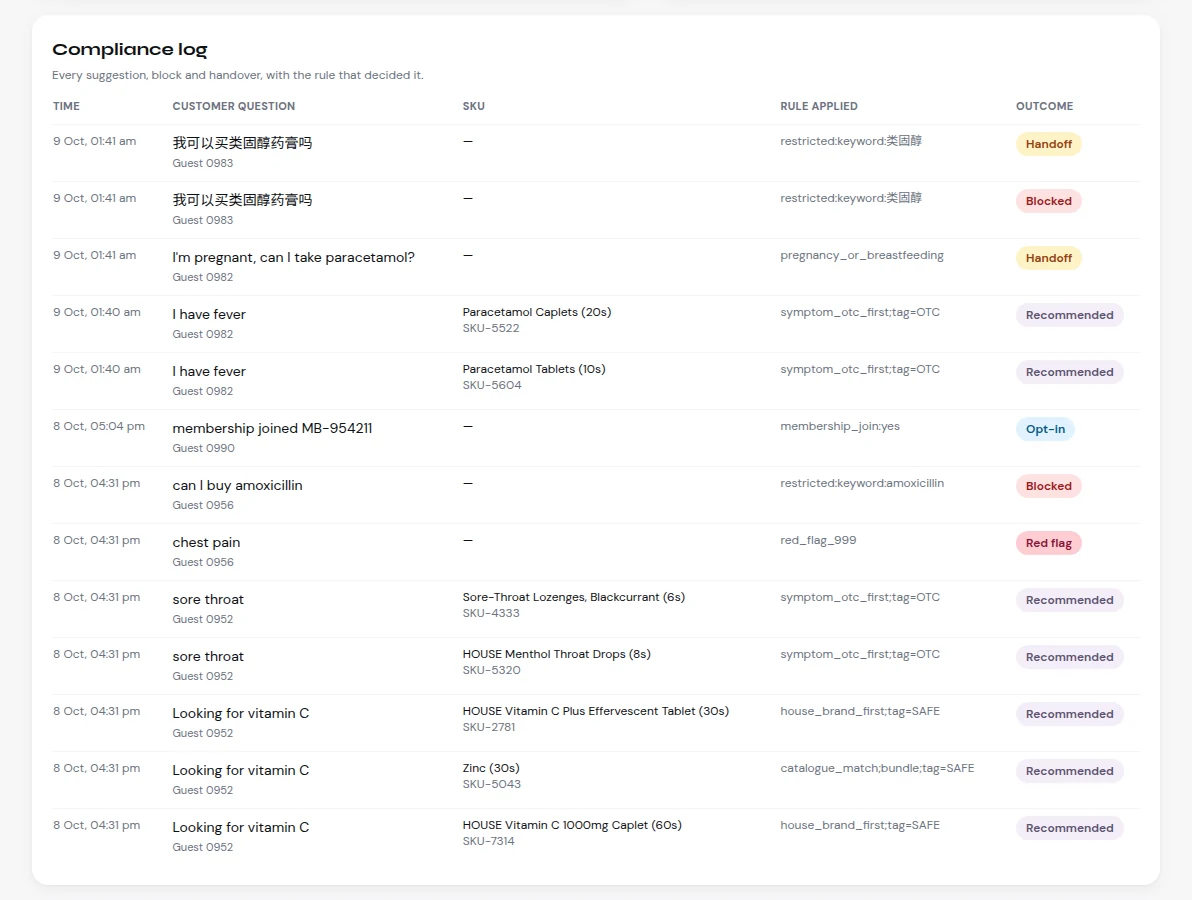Click the CUSTOMER QUESTION column header

pos(233,106)
